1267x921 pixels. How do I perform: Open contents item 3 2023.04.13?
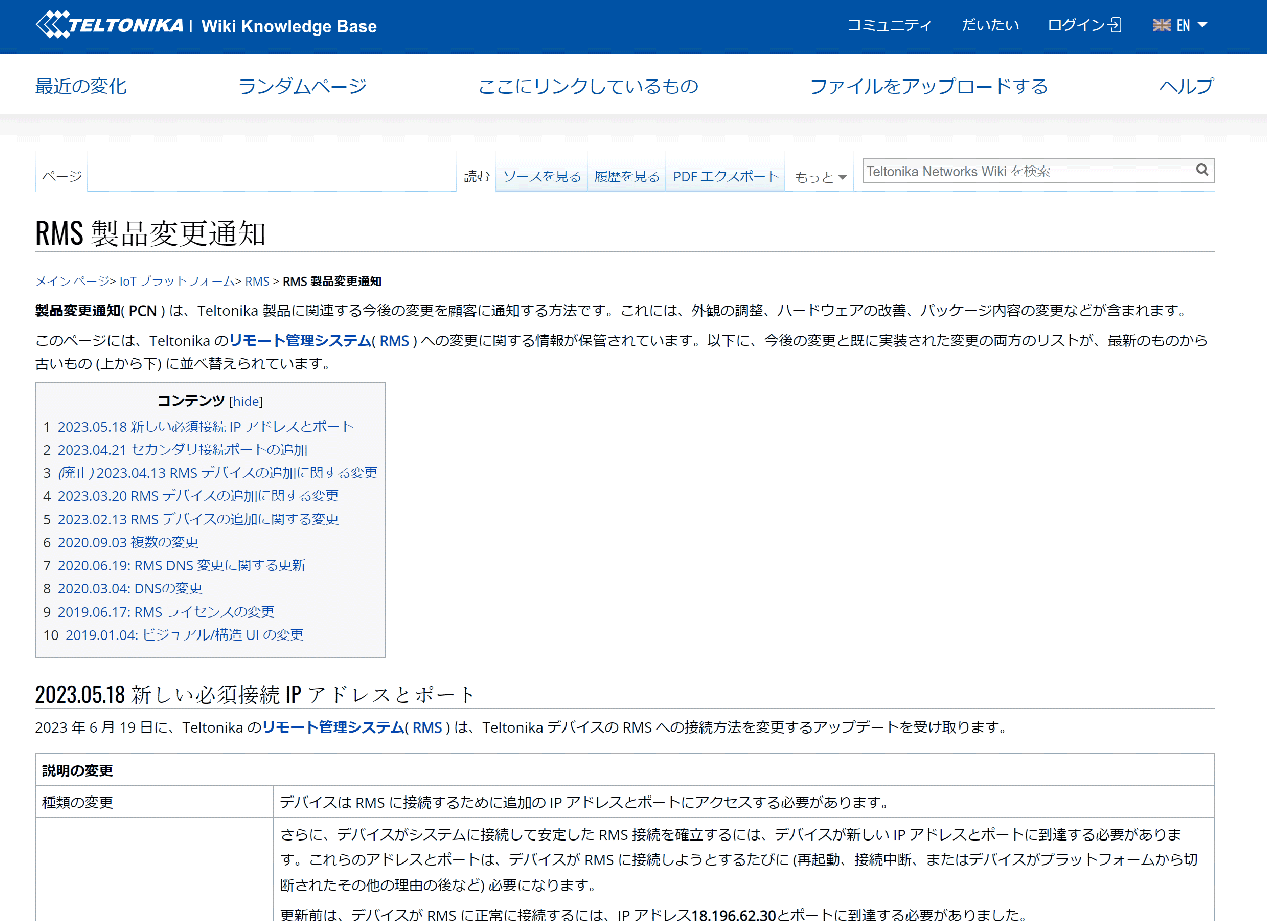(217, 472)
